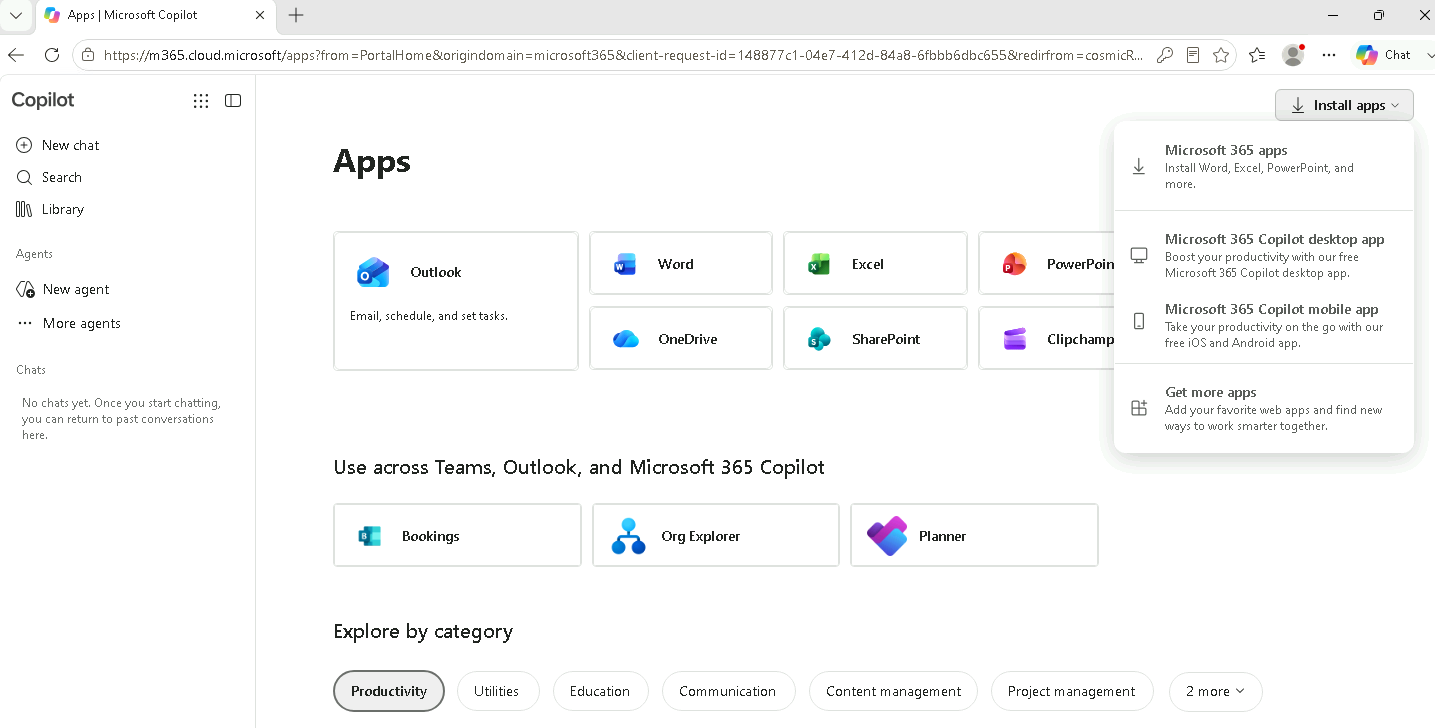Open the OneDrive app tile
1435x728 pixels.
point(681,339)
